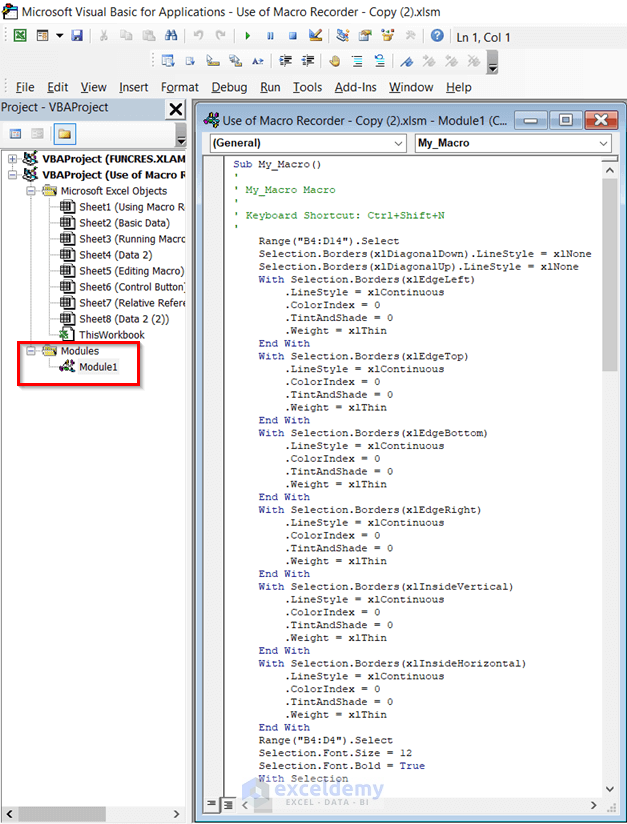The width and height of the screenshot is (627, 824).
Task: Open Project Explorer from toolbar icon
Action: point(343,36)
